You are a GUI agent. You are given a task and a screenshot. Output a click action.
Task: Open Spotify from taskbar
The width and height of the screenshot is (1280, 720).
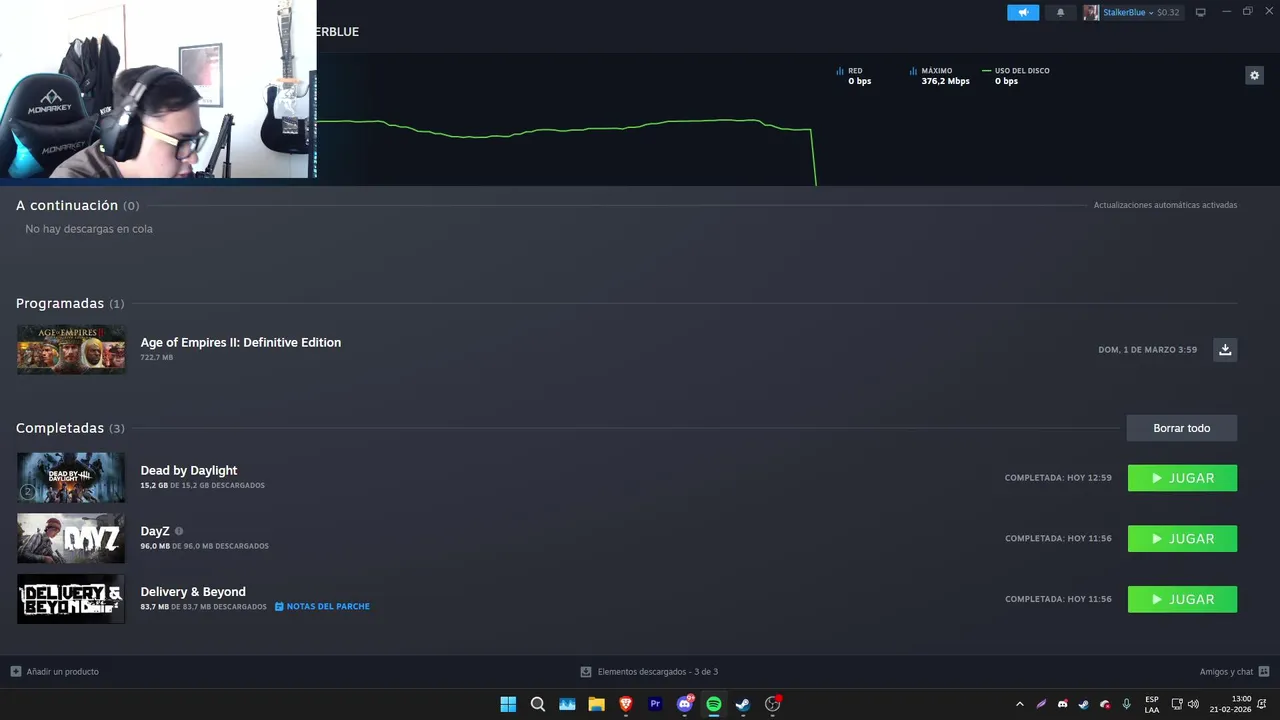(714, 704)
